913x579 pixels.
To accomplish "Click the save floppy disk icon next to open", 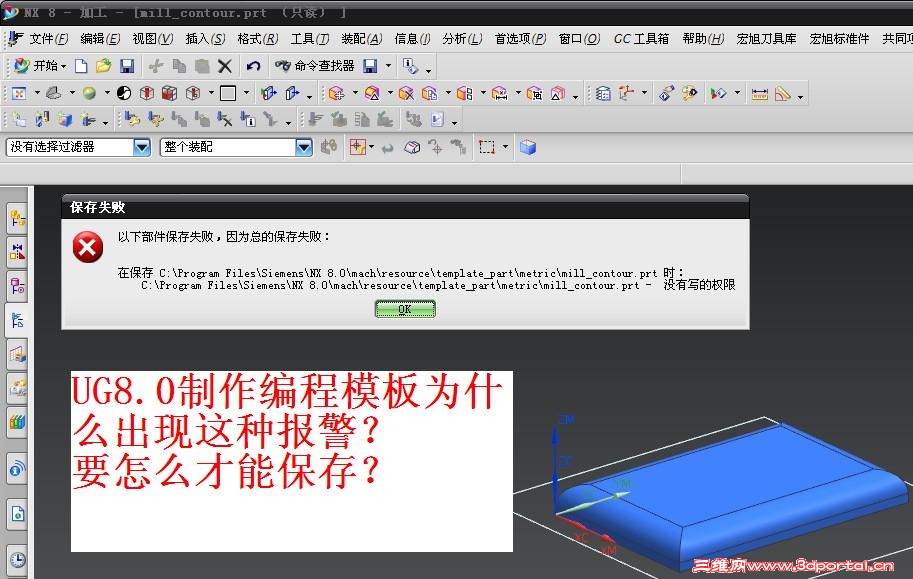I will click(127, 66).
